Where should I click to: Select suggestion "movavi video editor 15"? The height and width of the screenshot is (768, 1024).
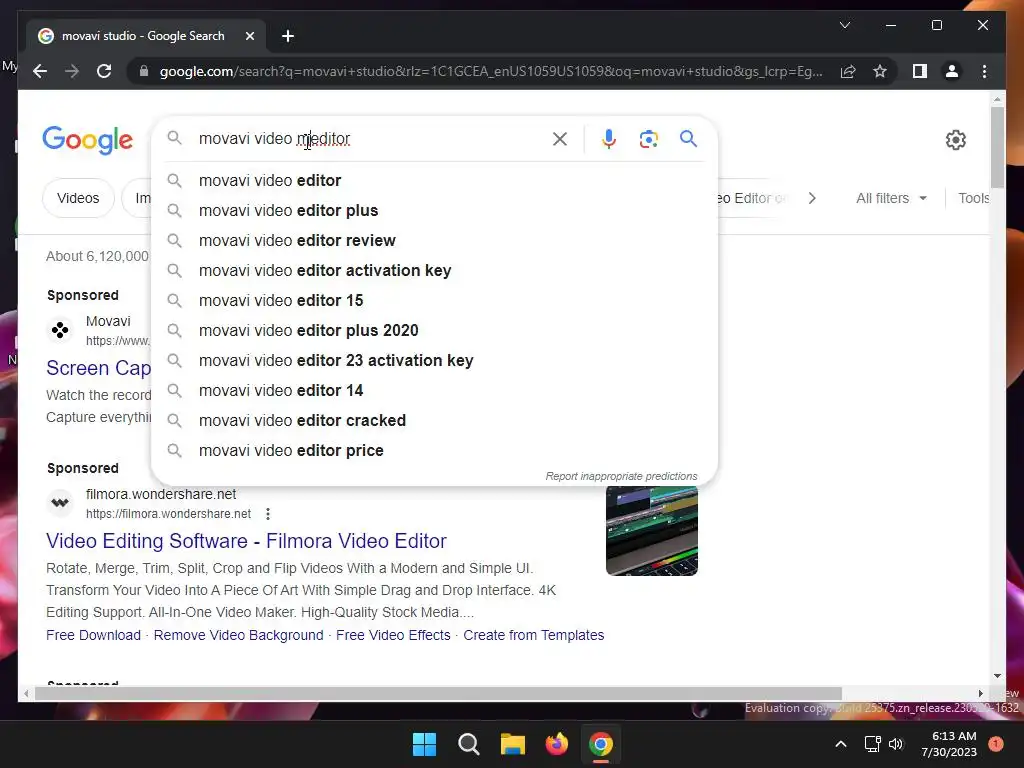coord(434,300)
